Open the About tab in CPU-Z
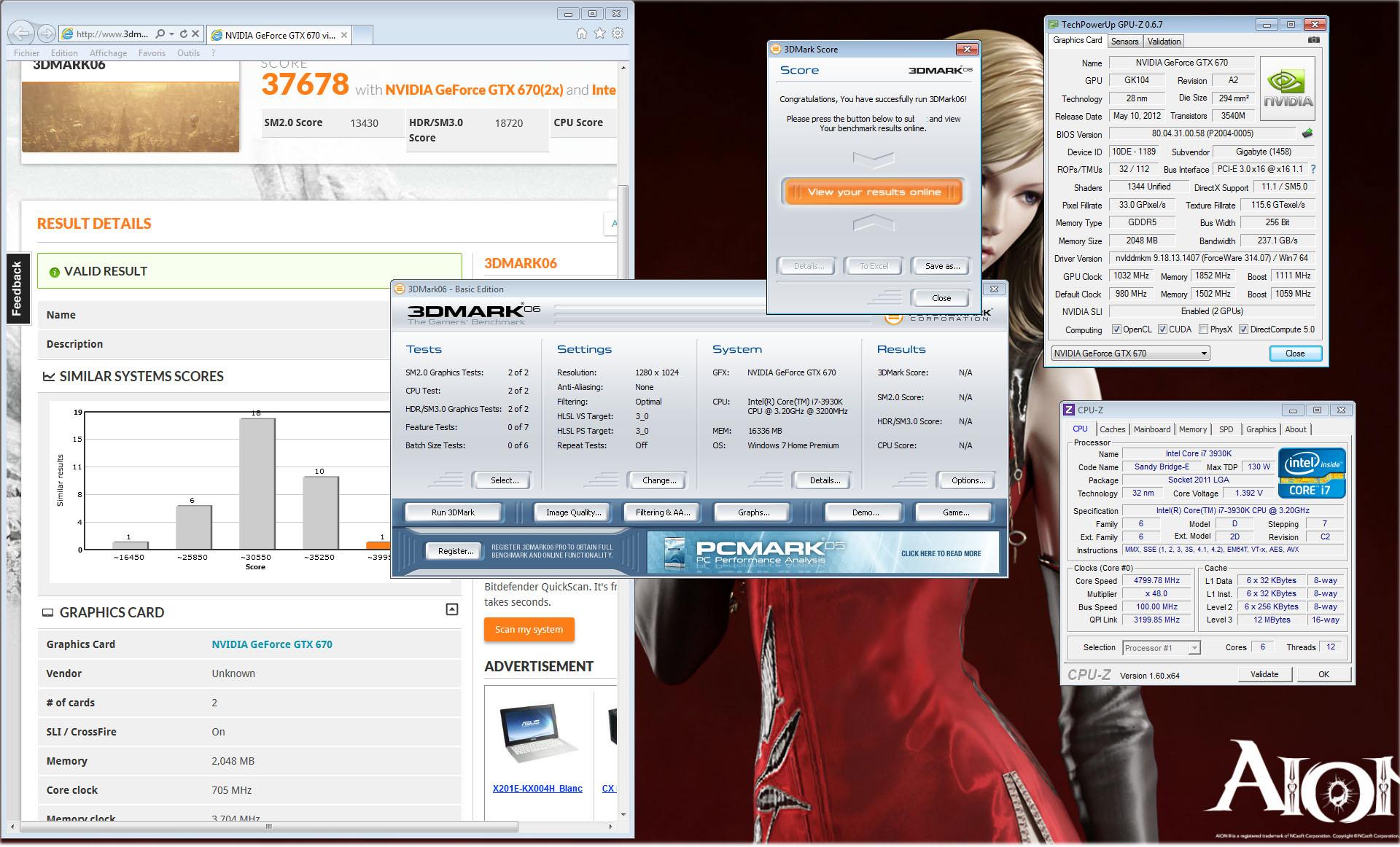This screenshot has width=1400, height=847. pos(1296,429)
